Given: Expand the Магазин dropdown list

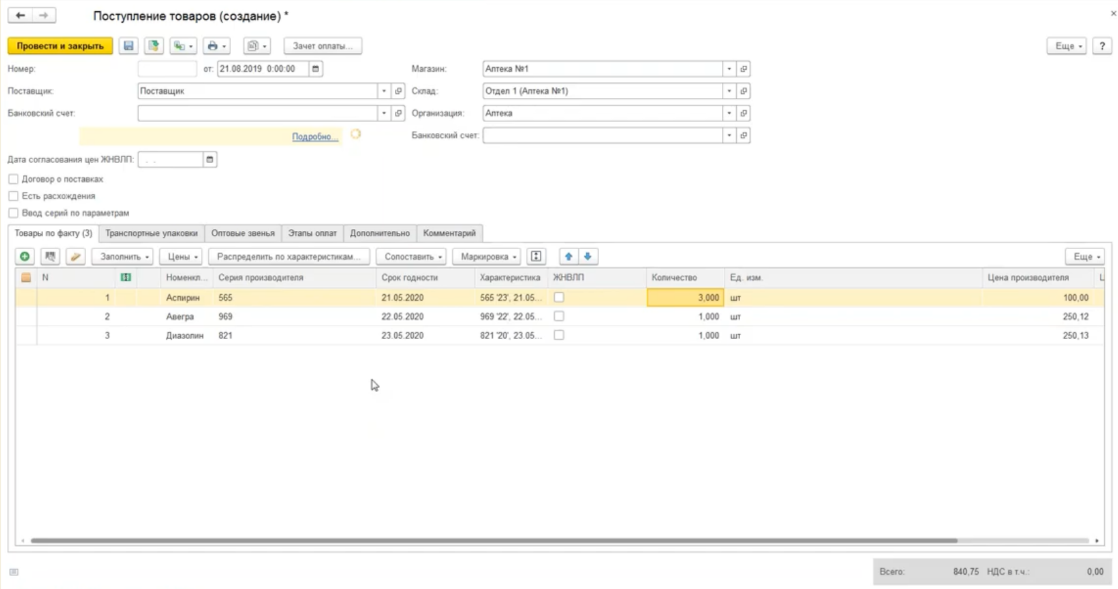Looking at the screenshot, I should click(x=729, y=69).
